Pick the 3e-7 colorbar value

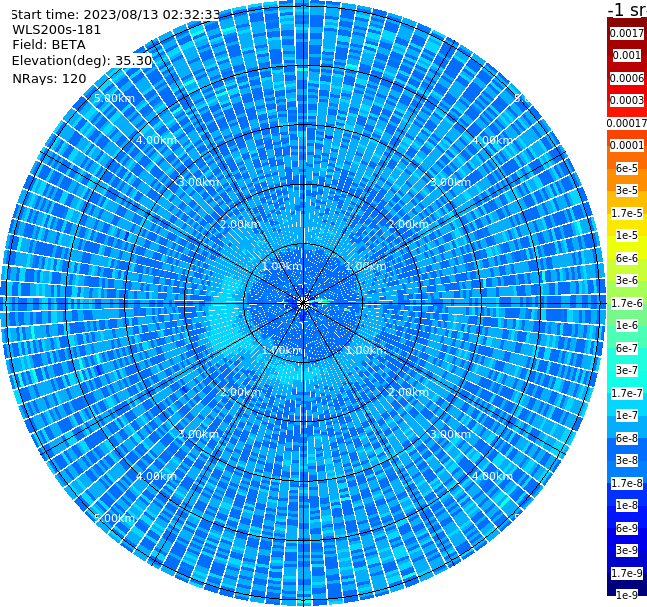point(627,370)
